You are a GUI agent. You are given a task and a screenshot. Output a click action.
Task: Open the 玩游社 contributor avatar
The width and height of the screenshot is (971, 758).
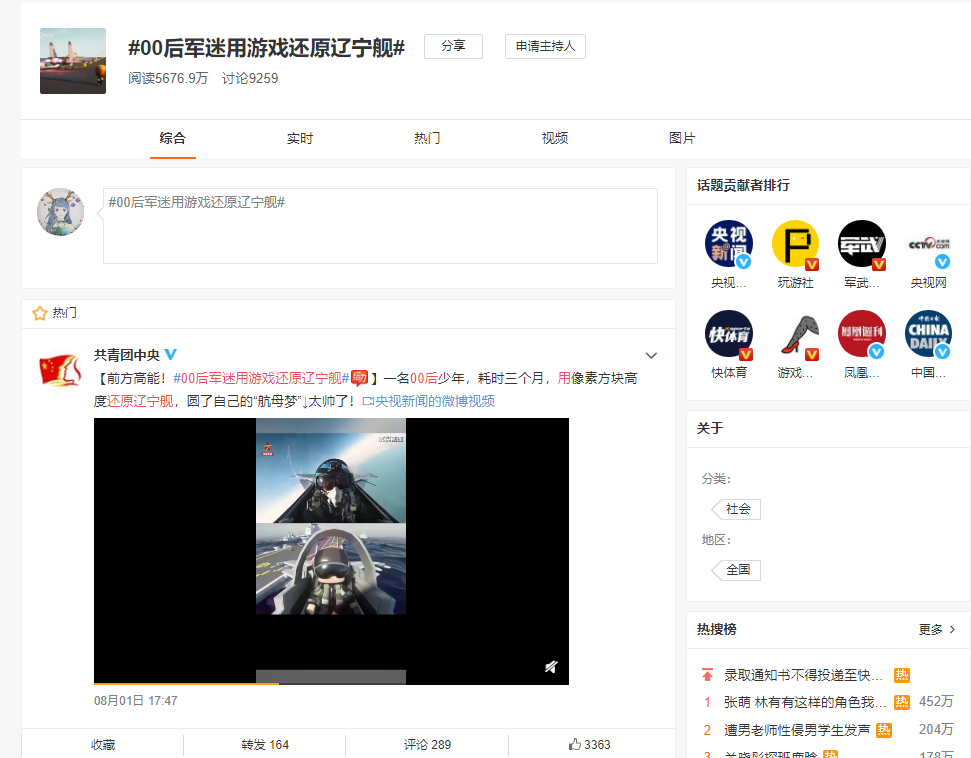point(796,244)
